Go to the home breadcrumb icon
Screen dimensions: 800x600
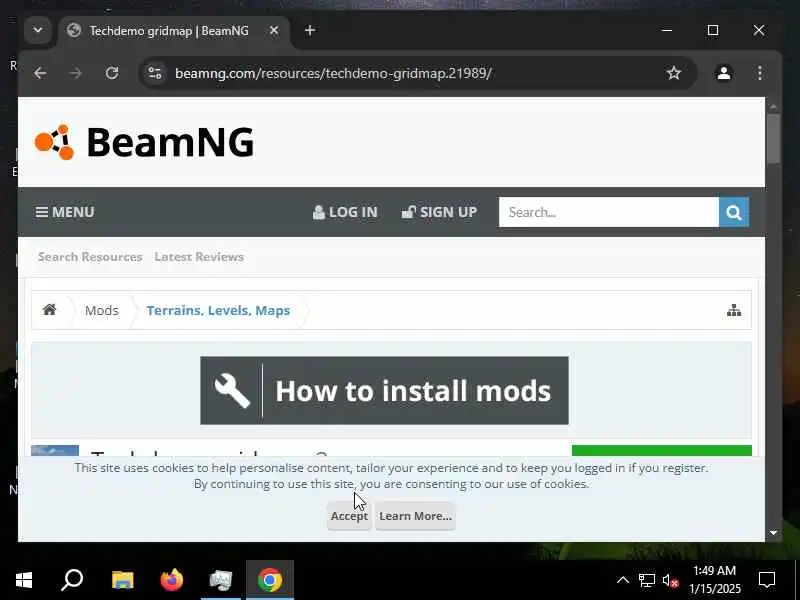coord(49,310)
